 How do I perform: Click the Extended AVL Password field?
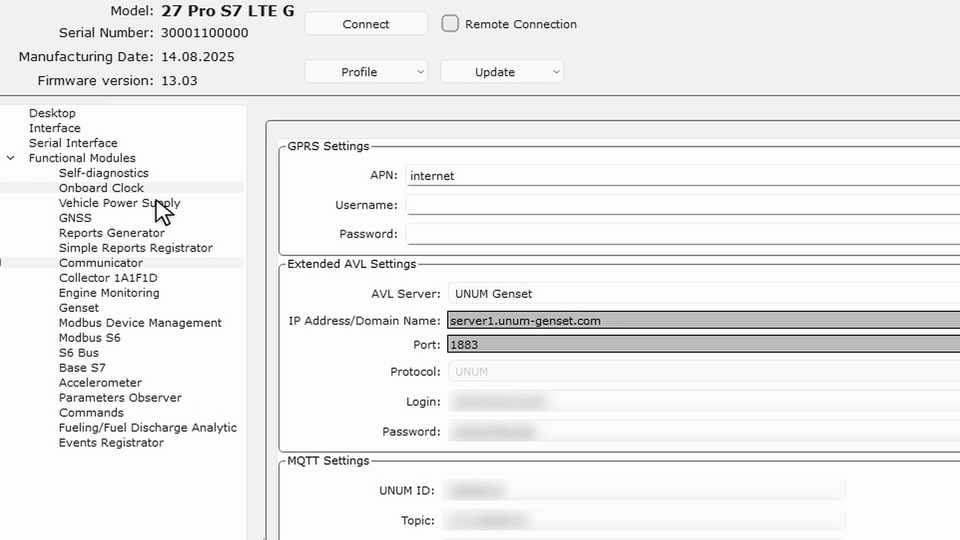703,432
